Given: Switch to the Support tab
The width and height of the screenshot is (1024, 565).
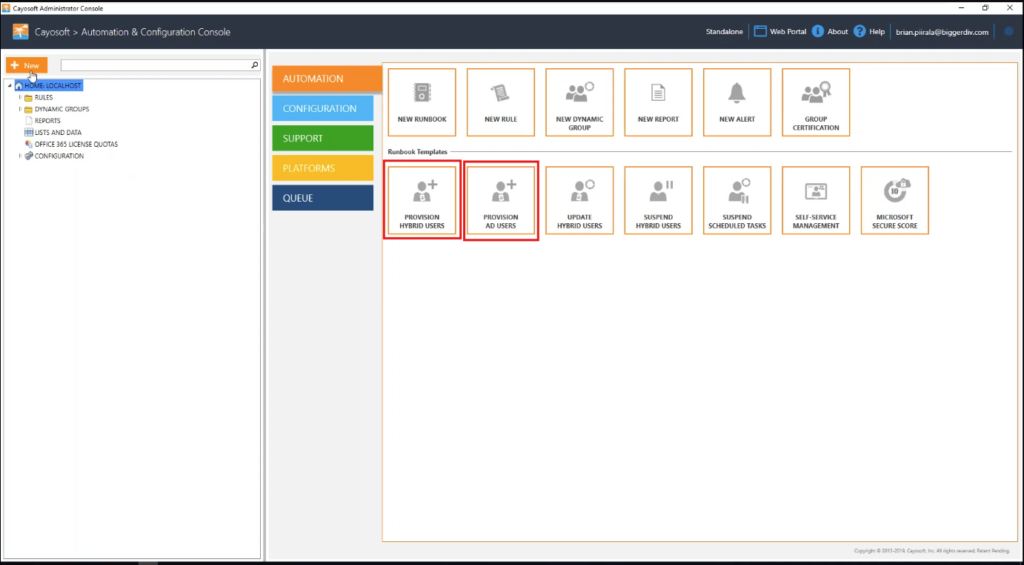Looking at the screenshot, I should coord(323,138).
